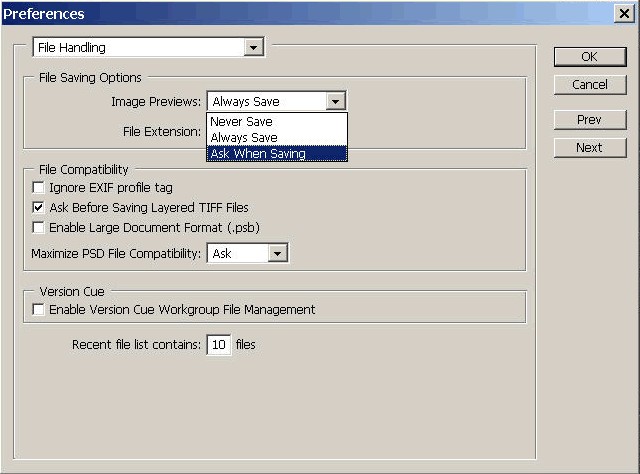Confirm preferences with the OK button
This screenshot has height=474, width=640.
point(589,57)
